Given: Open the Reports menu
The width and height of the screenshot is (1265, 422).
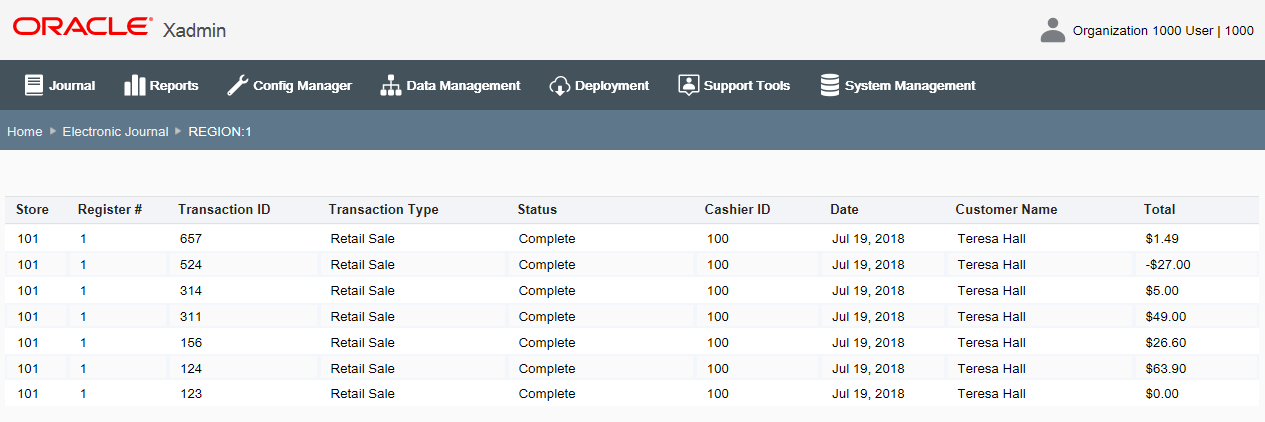Looking at the screenshot, I should pyautogui.click(x=161, y=85).
